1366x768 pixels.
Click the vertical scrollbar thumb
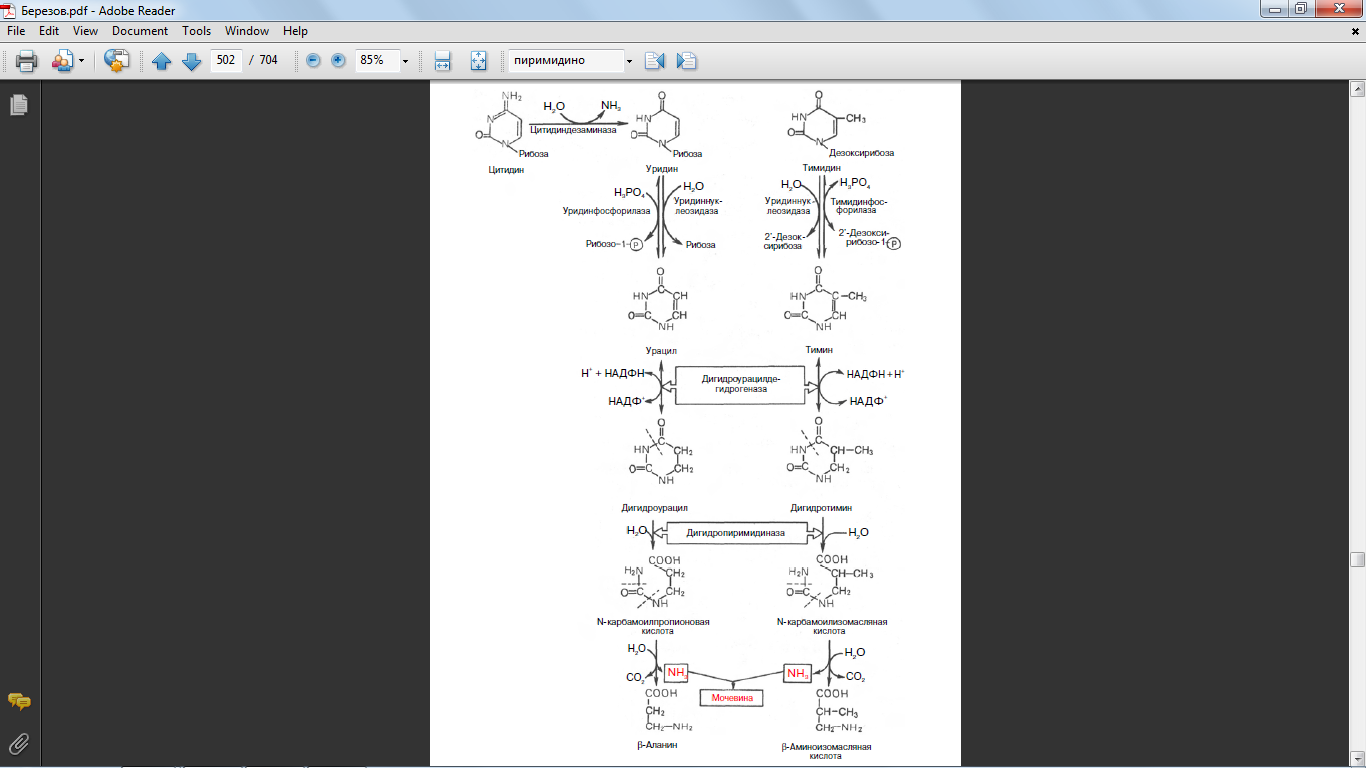[x=1357, y=560]
